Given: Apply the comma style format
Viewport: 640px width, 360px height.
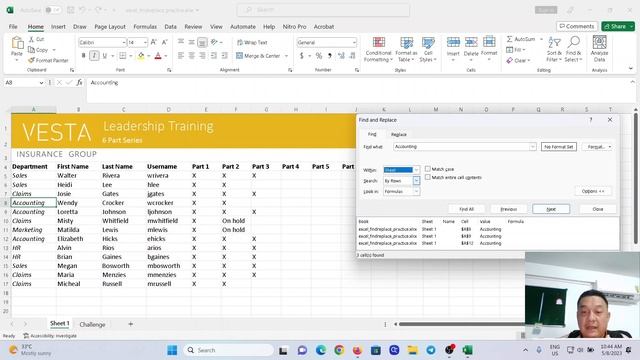Looking at the screenshot, I should (x=329, y=56).
